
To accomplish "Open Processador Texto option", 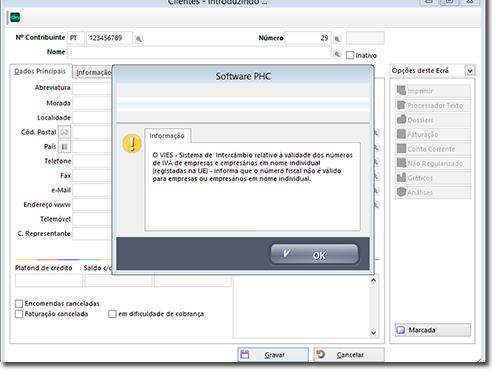I will [433, 105].
